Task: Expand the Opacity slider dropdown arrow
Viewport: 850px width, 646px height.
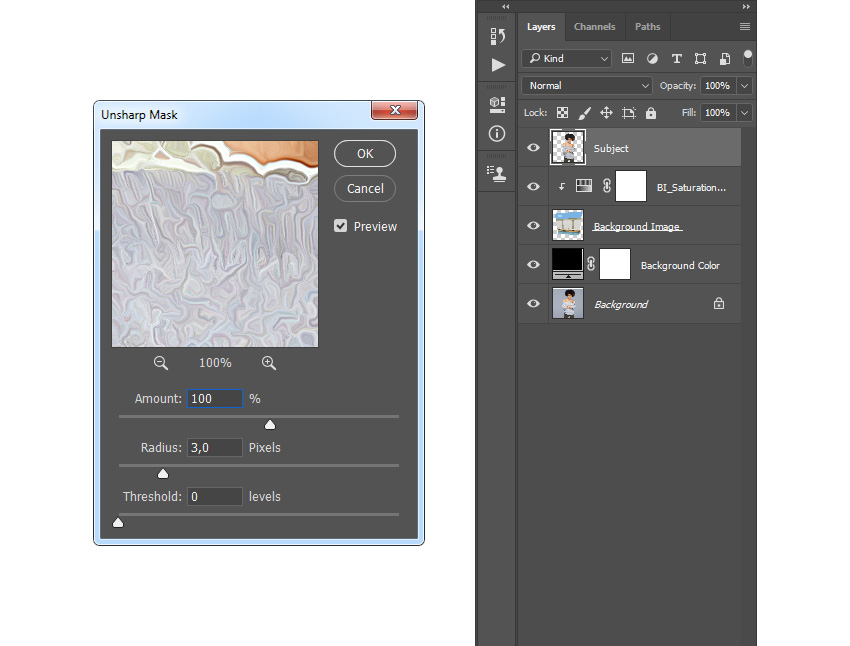Action: 744,86
